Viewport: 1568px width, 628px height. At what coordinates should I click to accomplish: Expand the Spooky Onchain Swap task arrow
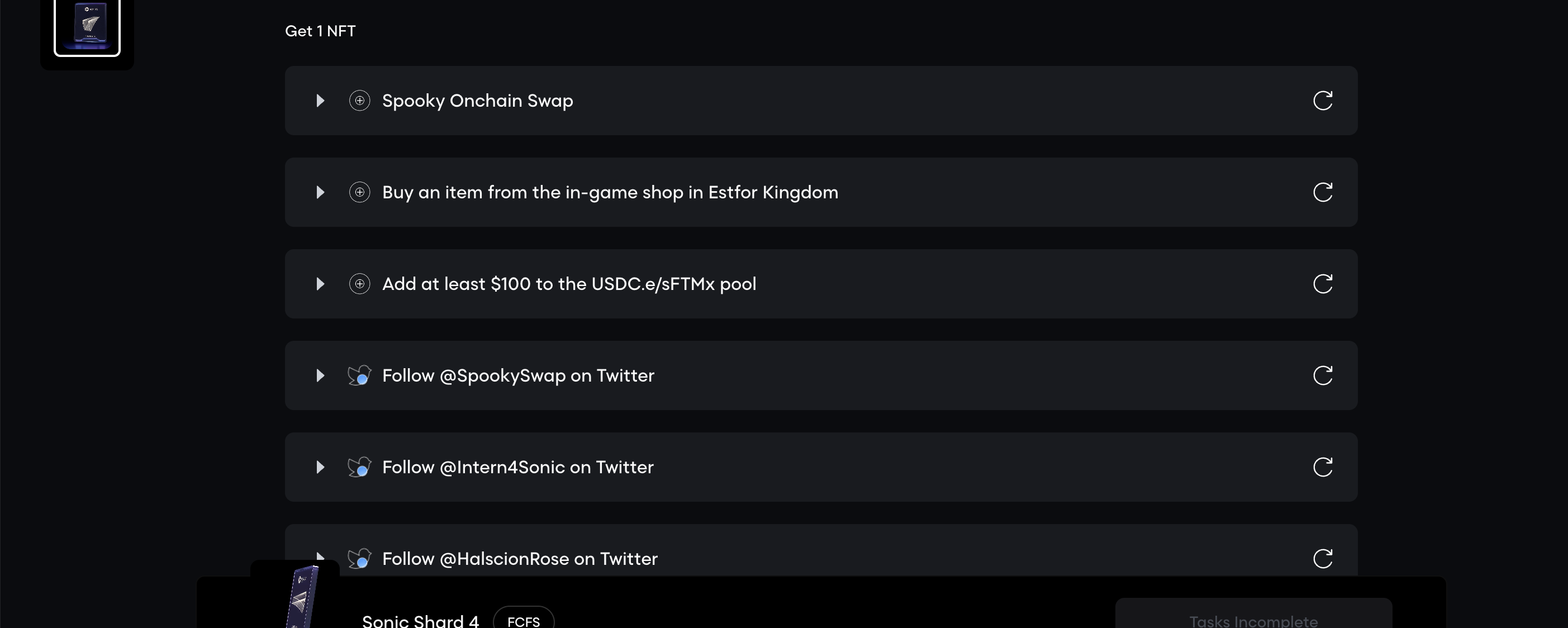coord(320,101)
